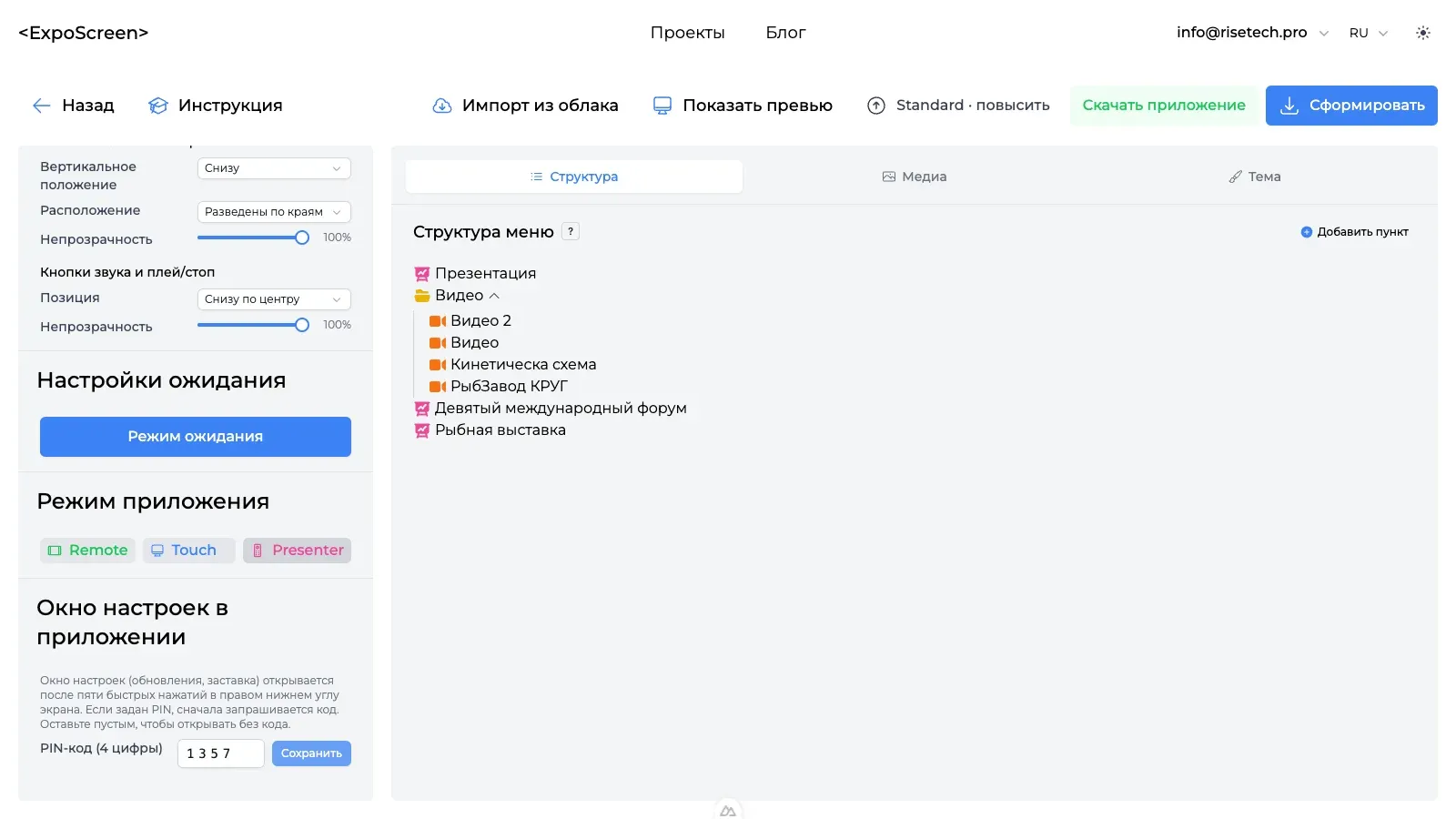Collapse the Видео folder chevron
The width and height of the screenshot is (1456, 819).
click(x=494, y=296)
